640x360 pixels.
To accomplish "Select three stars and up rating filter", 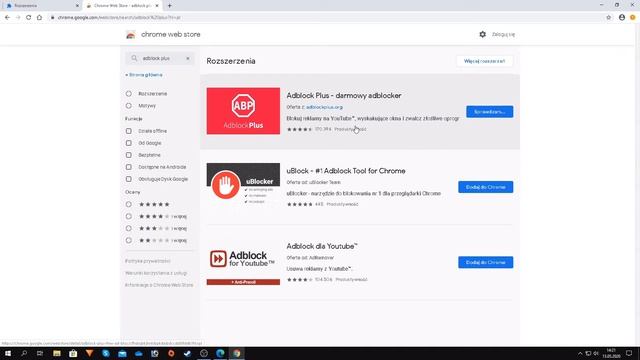I will click(x=129, y=228).
